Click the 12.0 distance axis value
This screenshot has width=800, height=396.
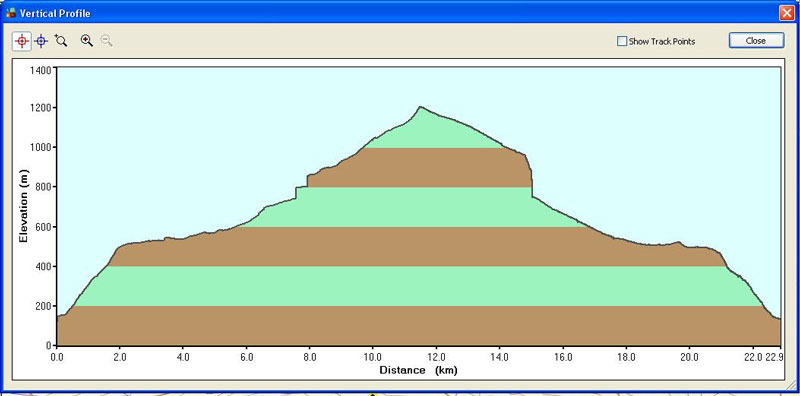coord(436,357)
